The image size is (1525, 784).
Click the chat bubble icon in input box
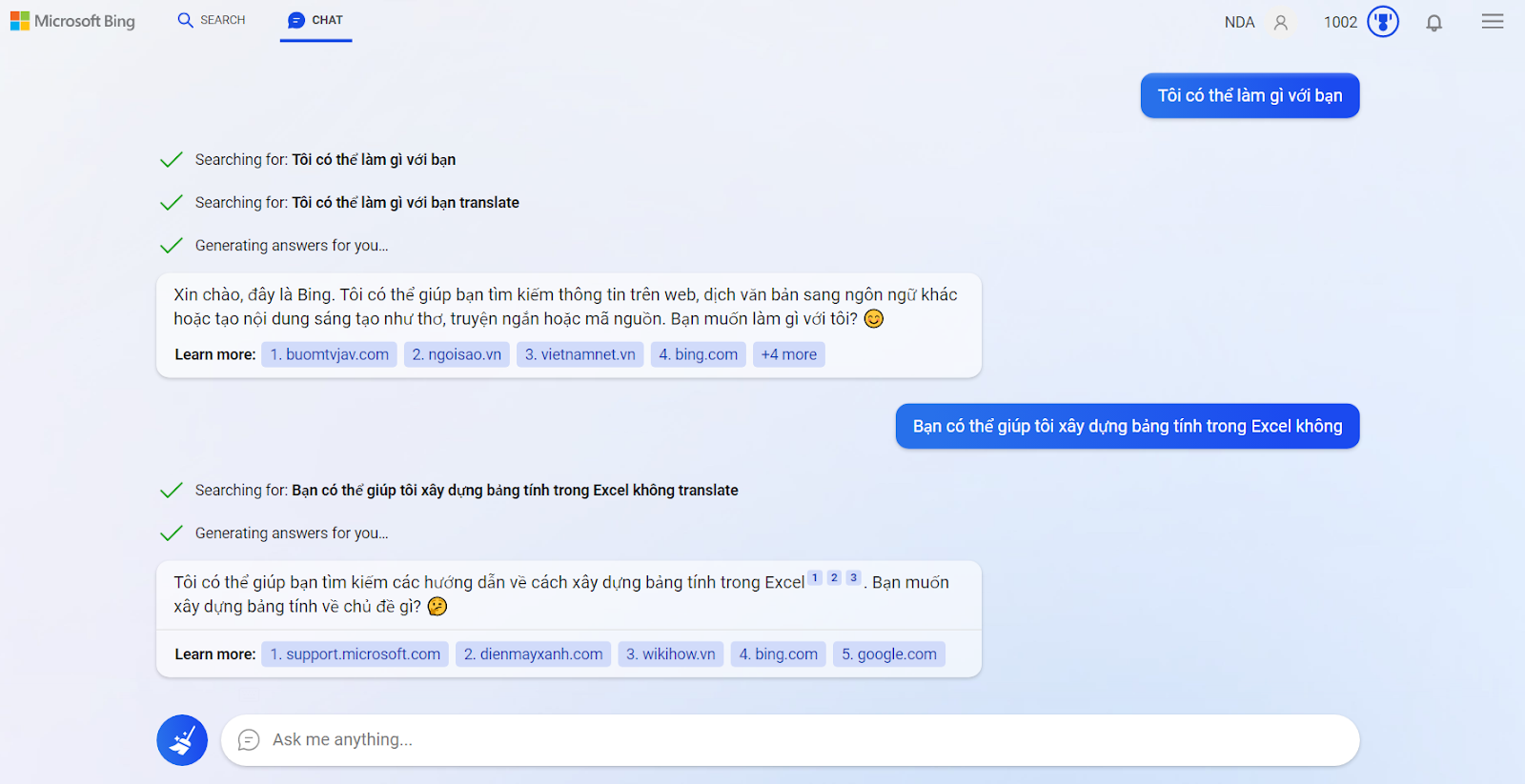[x=249, y=740]
